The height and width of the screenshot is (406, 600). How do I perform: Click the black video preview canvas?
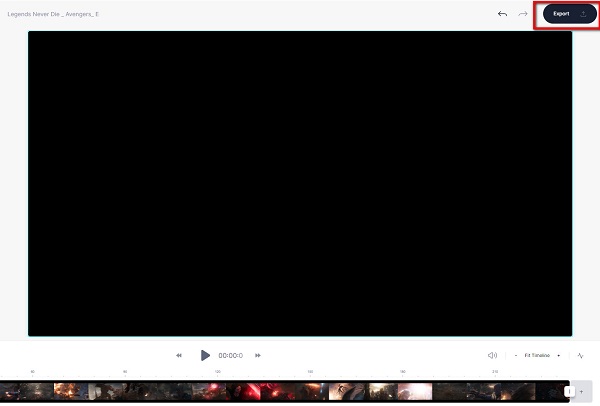pos(300,184)
